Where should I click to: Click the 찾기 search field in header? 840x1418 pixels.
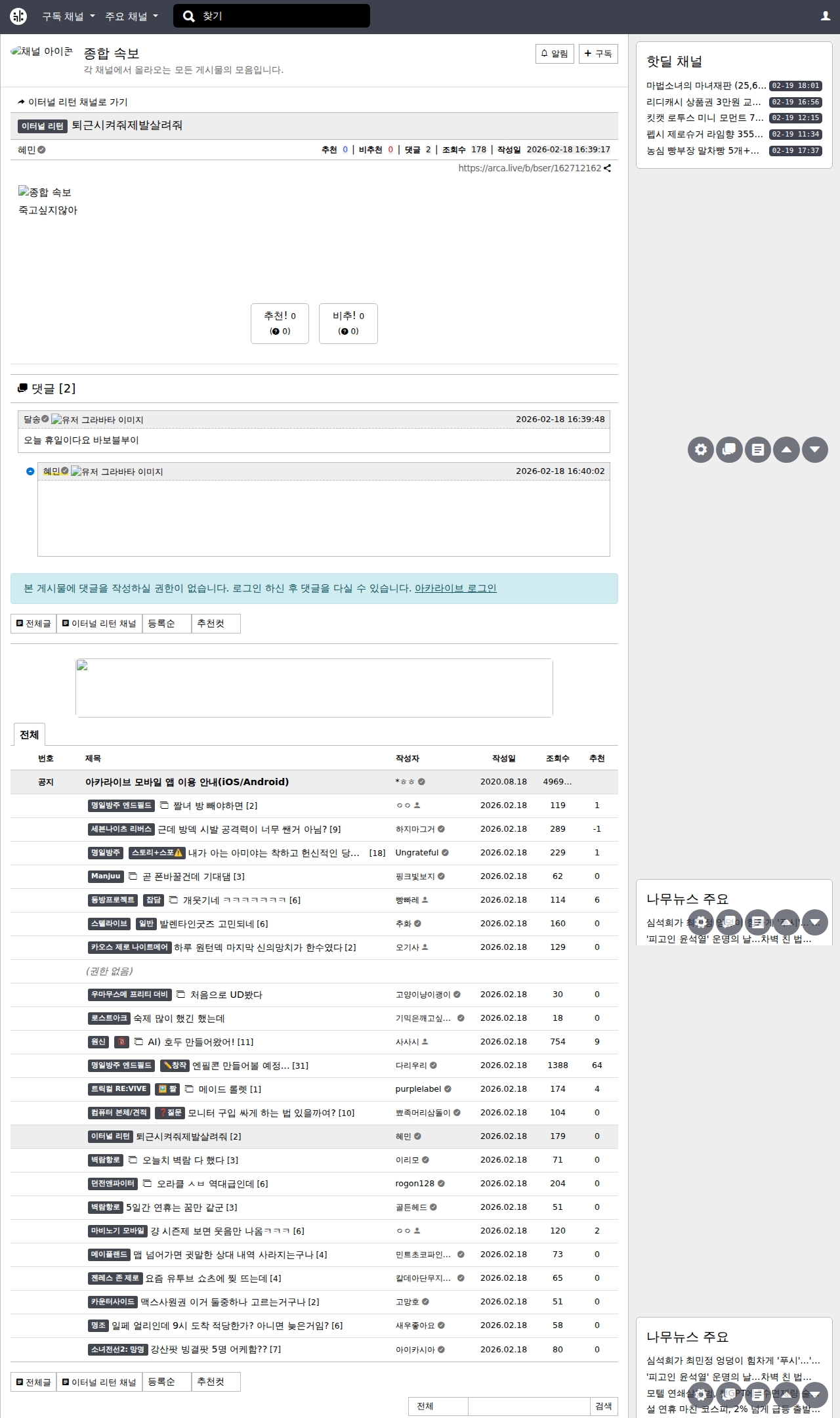pyautogui.click(x=272, y=16)
